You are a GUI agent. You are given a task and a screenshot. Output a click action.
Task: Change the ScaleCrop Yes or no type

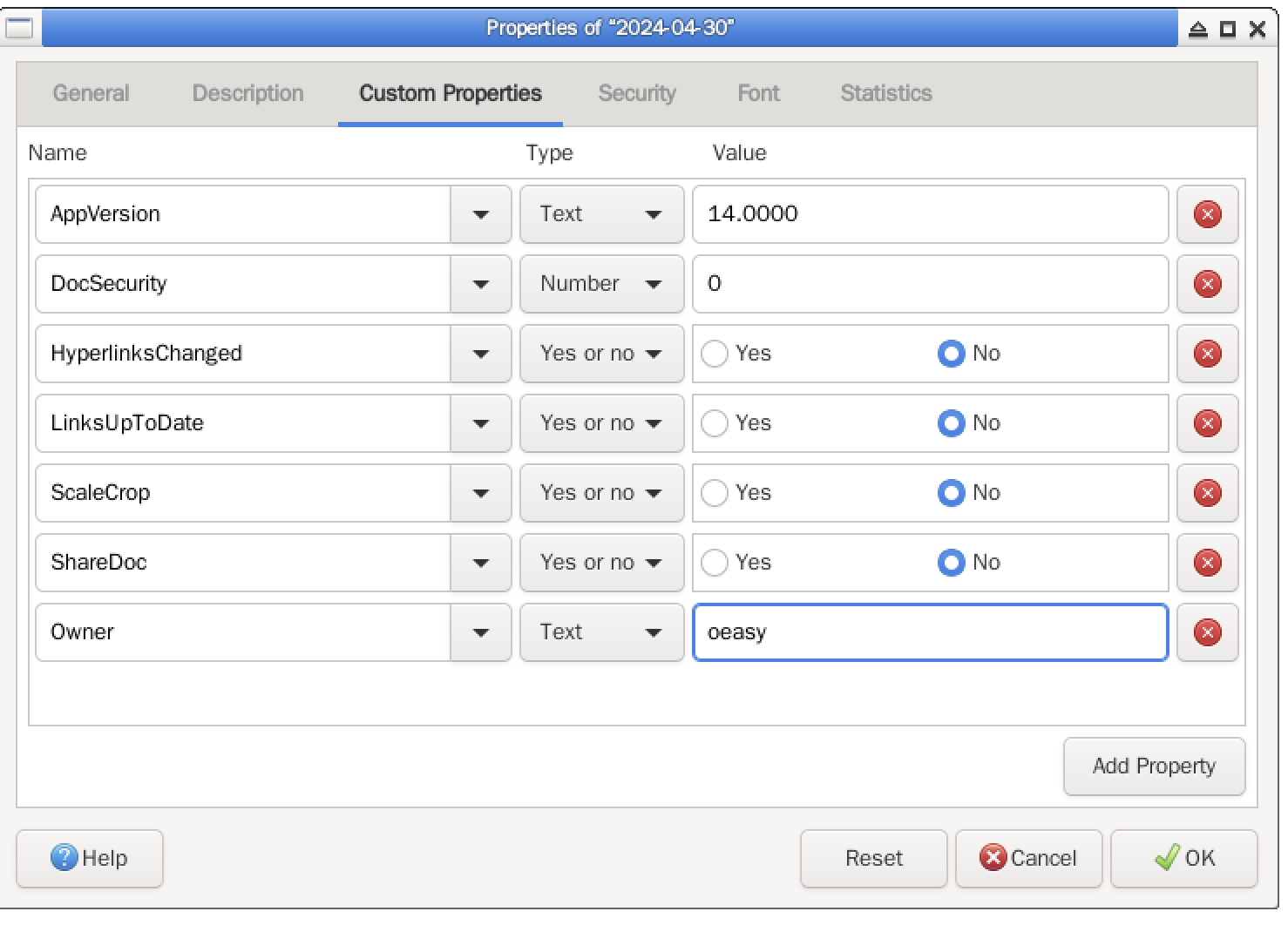(602, 493)
